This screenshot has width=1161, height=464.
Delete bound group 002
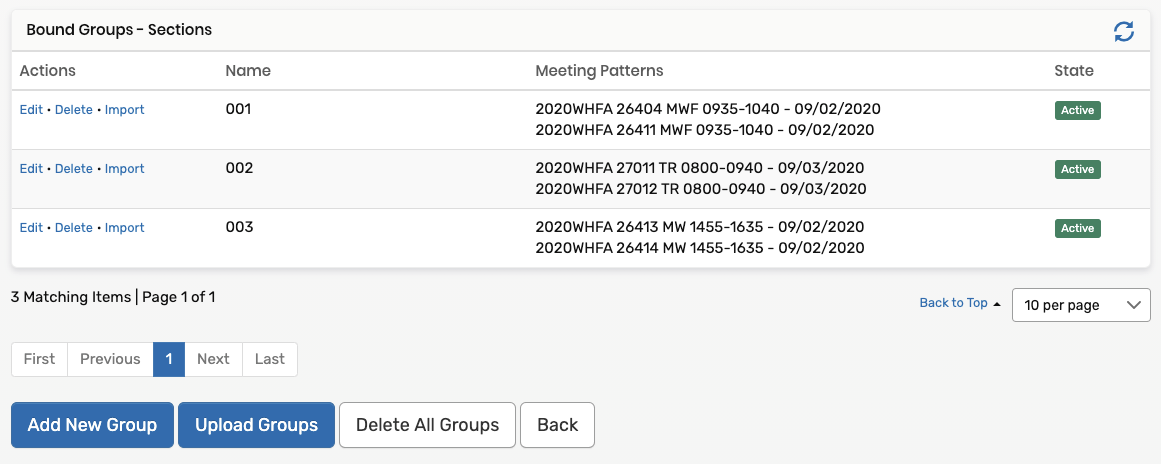pyautogui.click(x=74, y=169)
